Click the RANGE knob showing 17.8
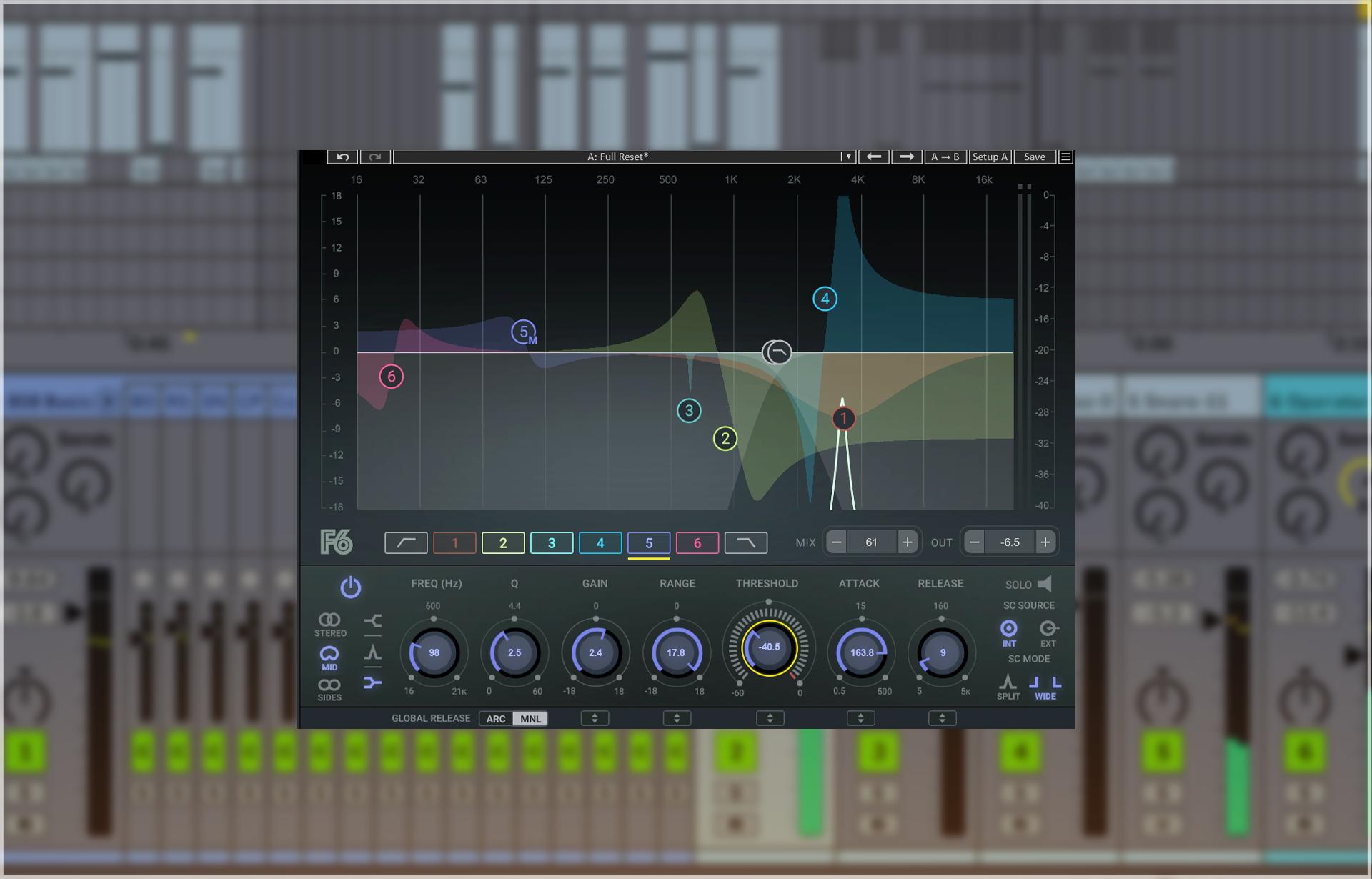 pos(676,652)
